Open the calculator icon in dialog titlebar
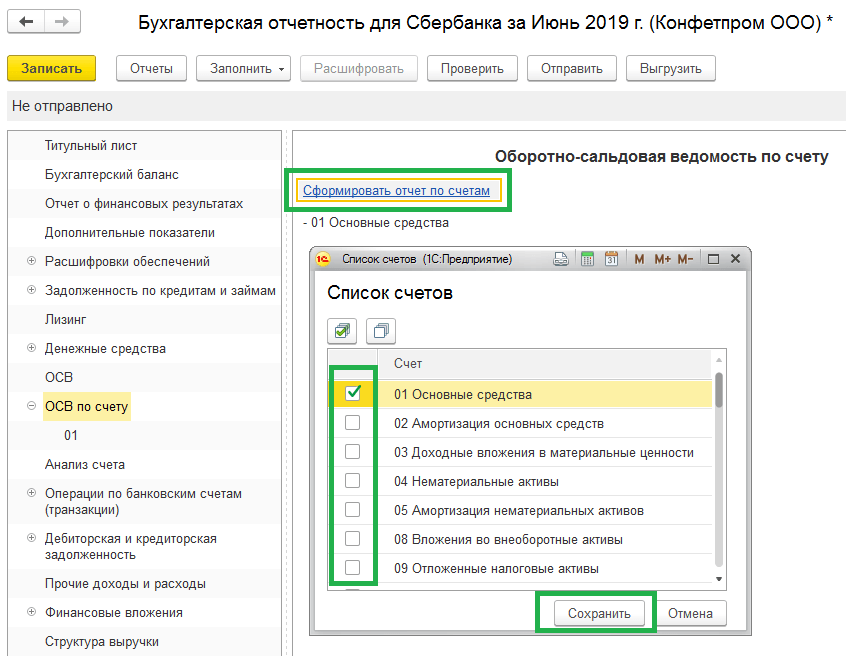This screenshot has height=656, width=846. pyautogui.click(x=587, y=259)
